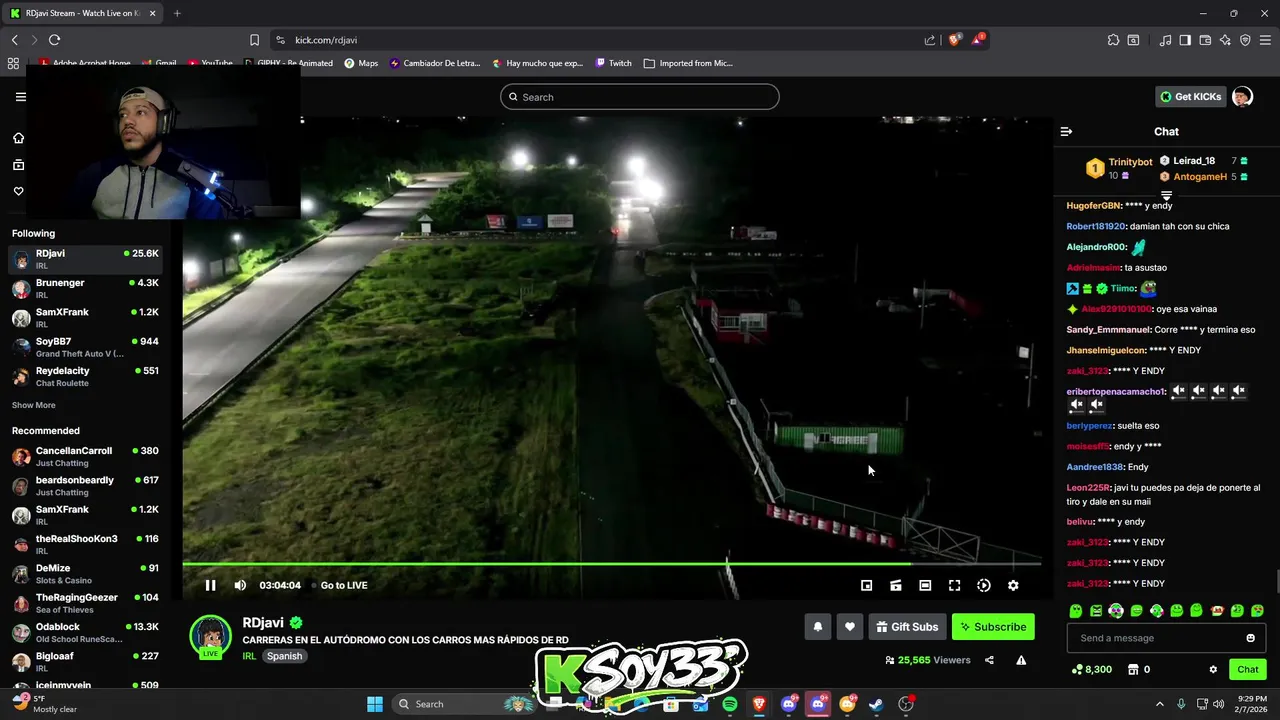Open the browser main menu
The image size is (1280, 720).
click(1266, 40)
